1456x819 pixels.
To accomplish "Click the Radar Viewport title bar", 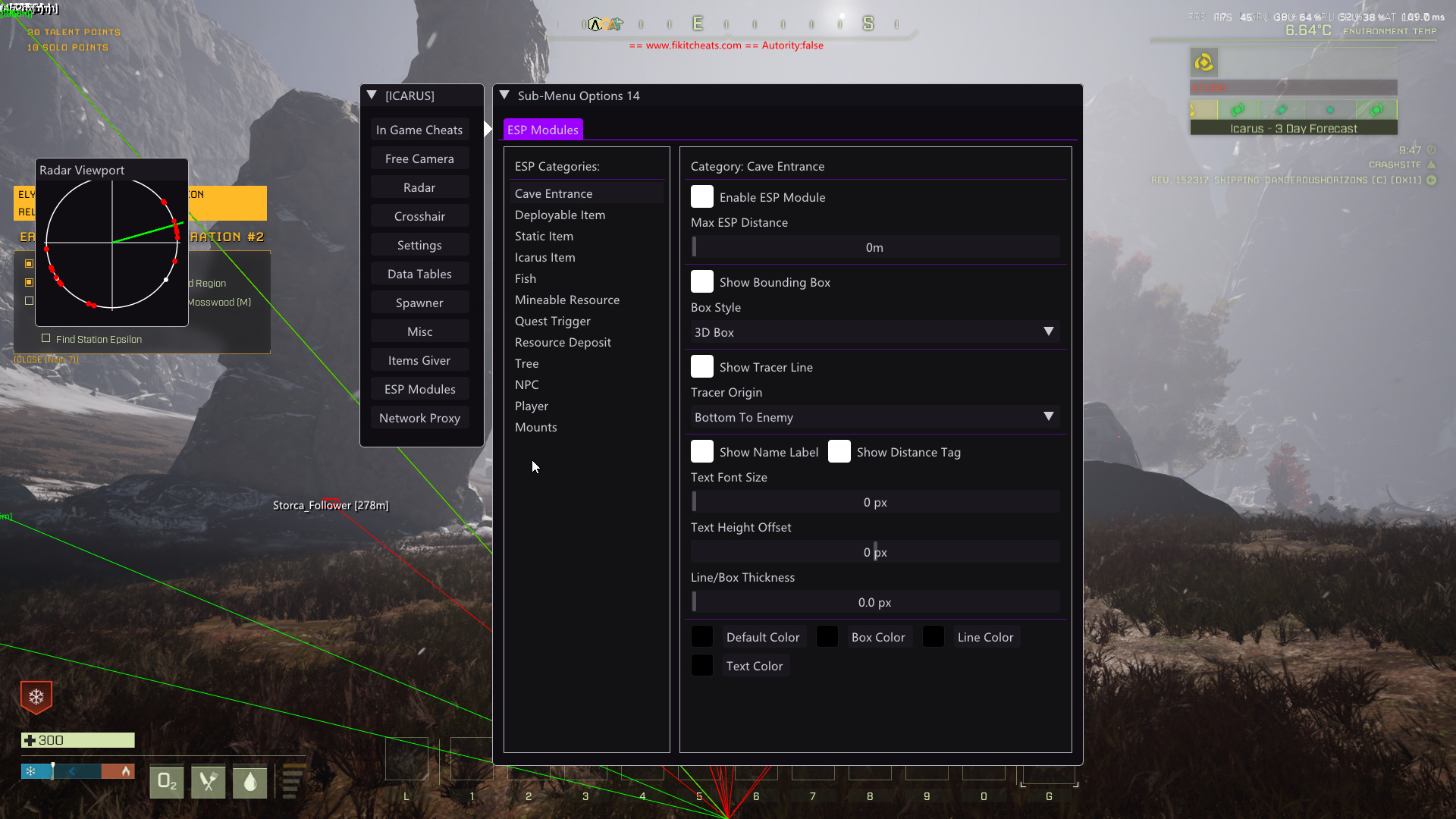I will point(111,170).
